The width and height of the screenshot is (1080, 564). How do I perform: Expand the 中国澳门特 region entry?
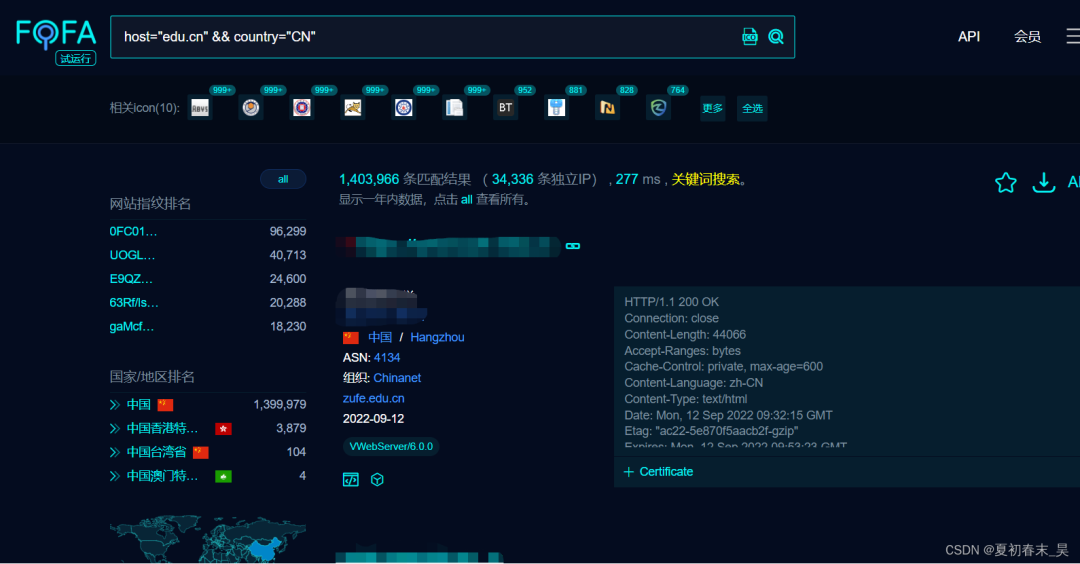[114, 476]
